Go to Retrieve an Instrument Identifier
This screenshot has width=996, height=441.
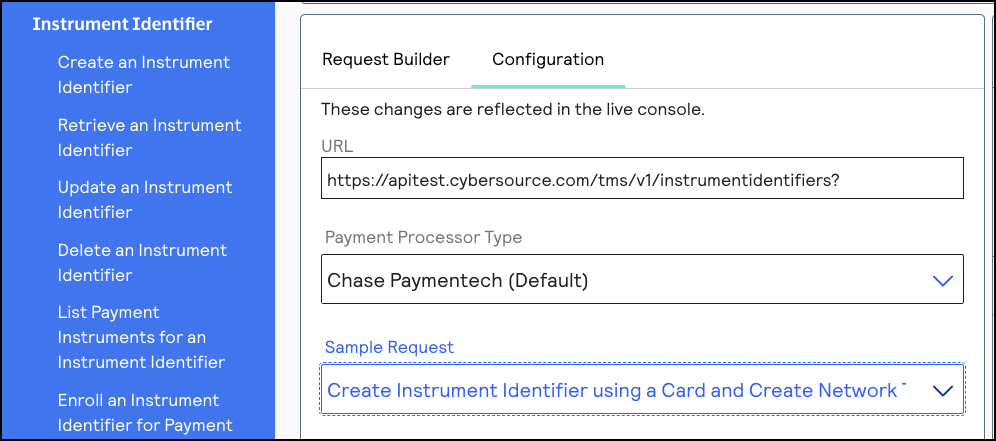coord(149,138)
